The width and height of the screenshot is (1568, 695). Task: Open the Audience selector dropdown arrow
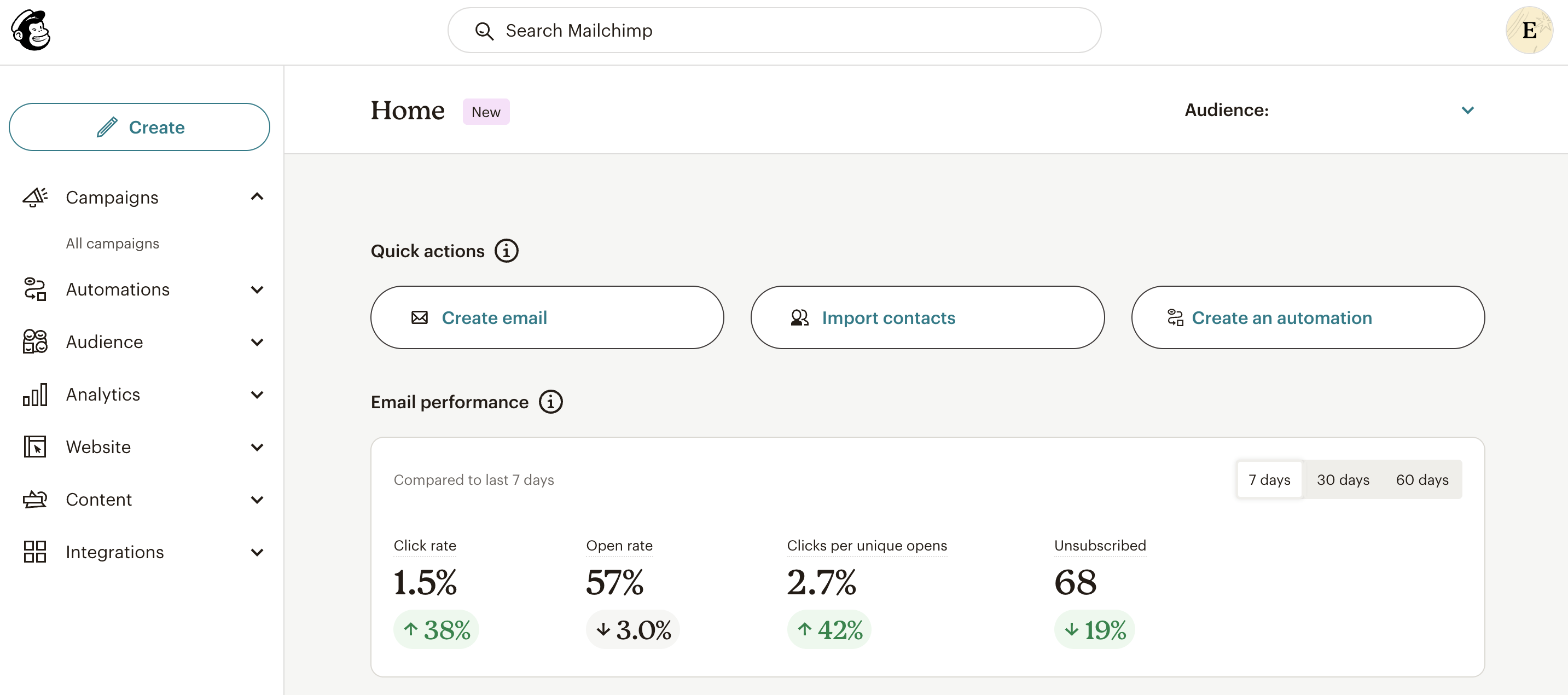pyautogui.click(x=1467, y=110)
